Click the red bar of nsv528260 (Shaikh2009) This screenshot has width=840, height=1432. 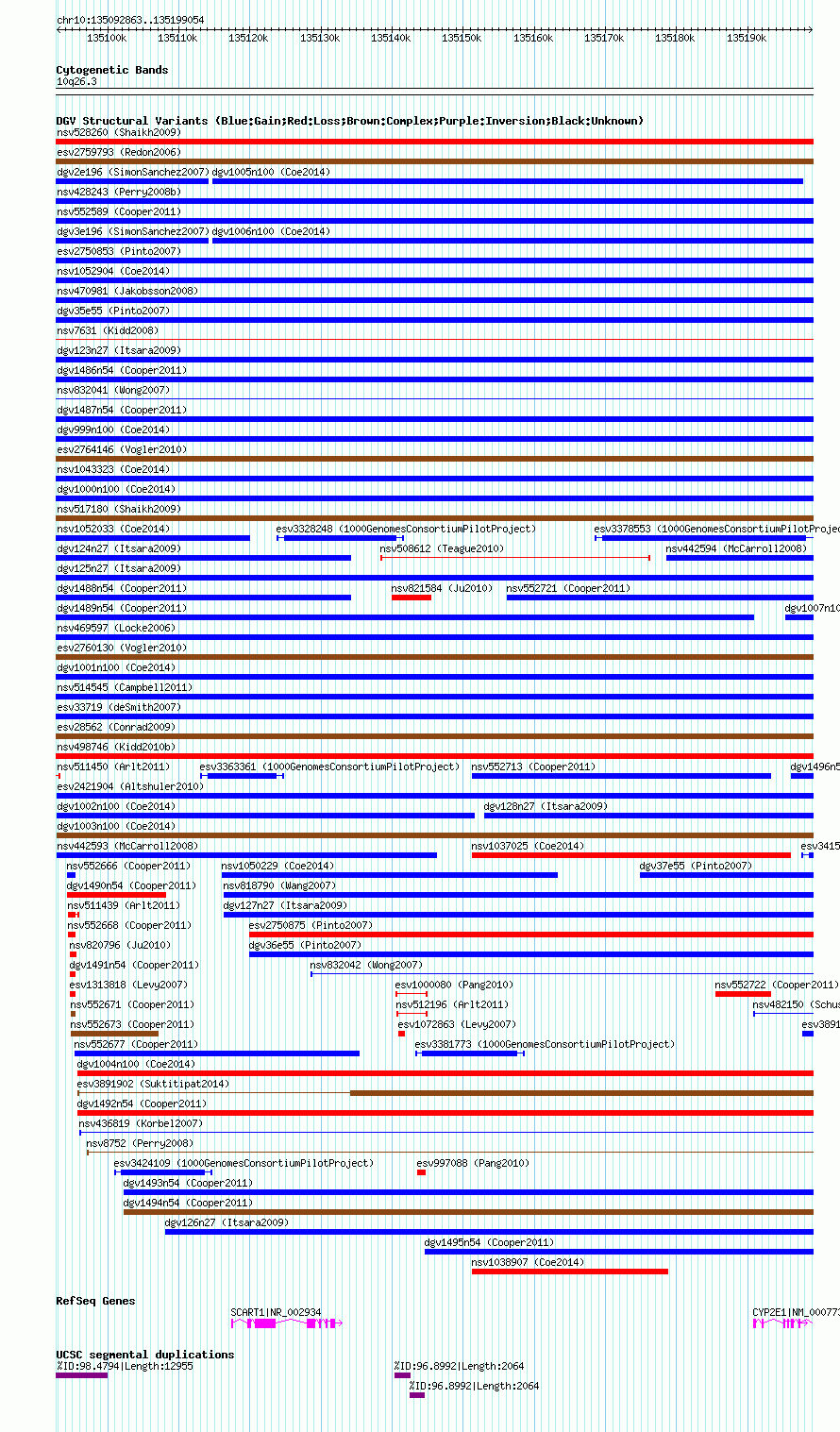435,142
